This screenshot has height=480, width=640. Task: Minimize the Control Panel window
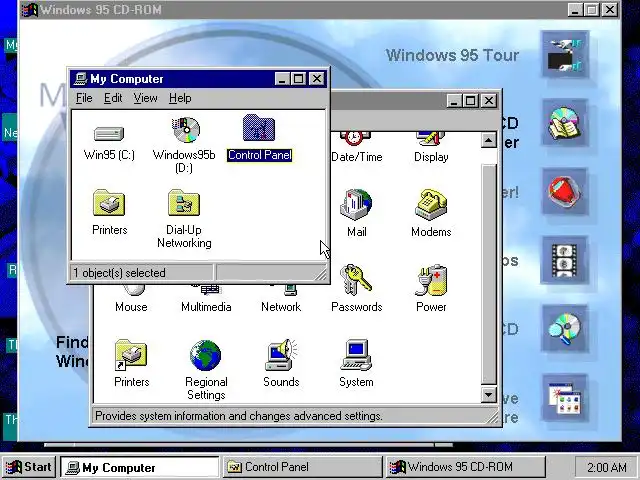454,100
